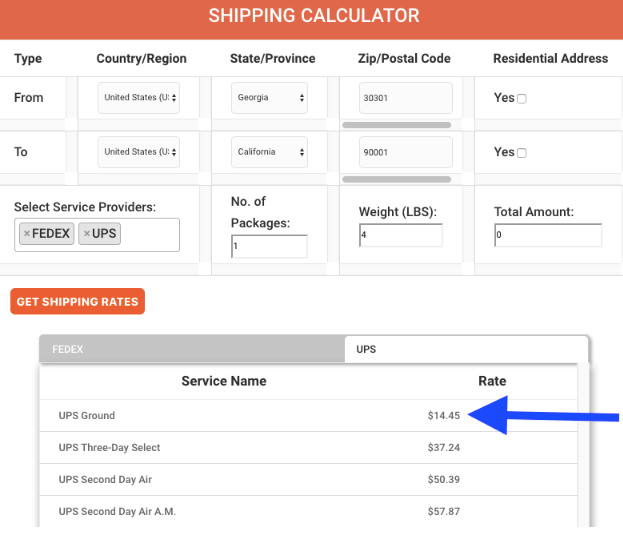Click the Weight (LBS) input field
This screenshot has height=549, width=623.
pyautogui.click(x=401, y=235)
